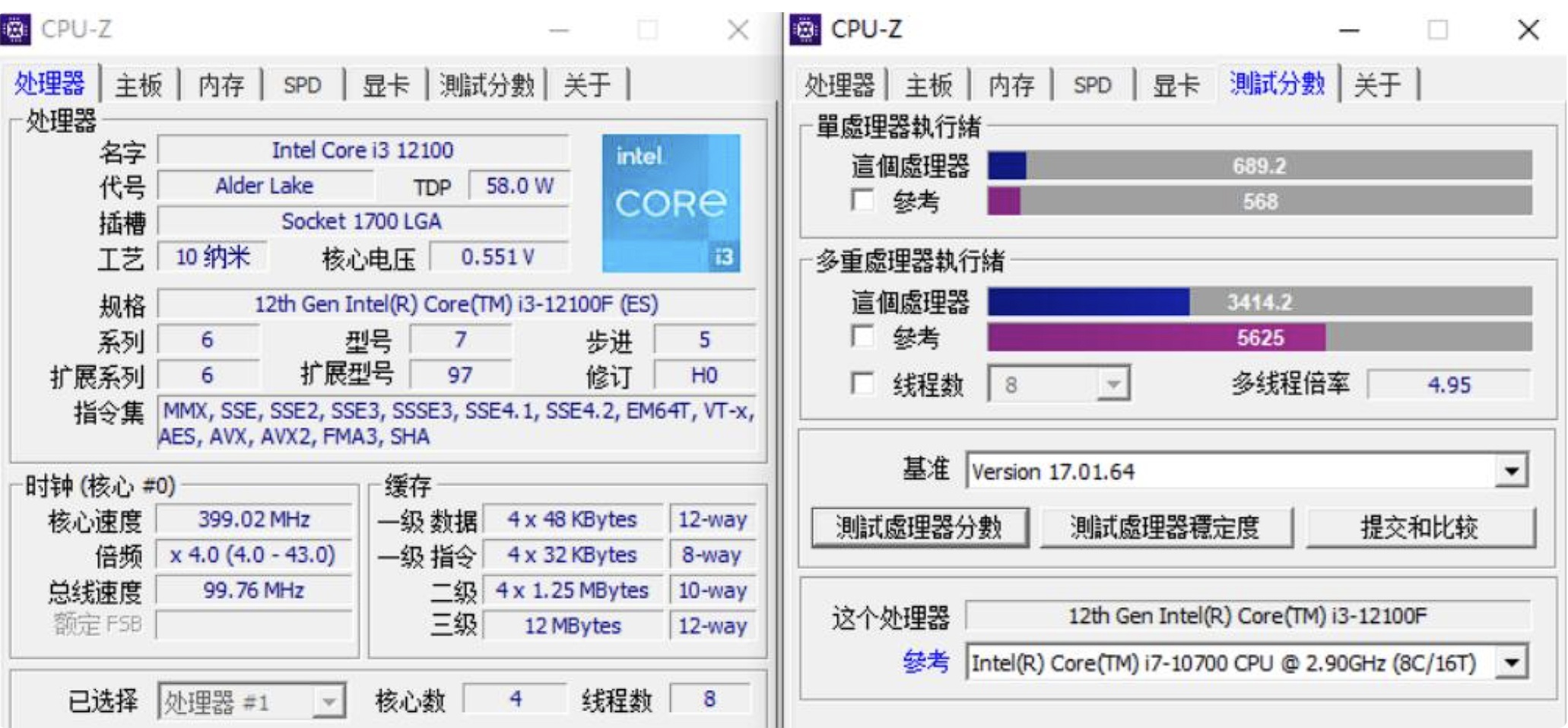This screenshot has width=1568, height=728.
Task: Click the Intel Core i3 logo badge
Action: 671,203
